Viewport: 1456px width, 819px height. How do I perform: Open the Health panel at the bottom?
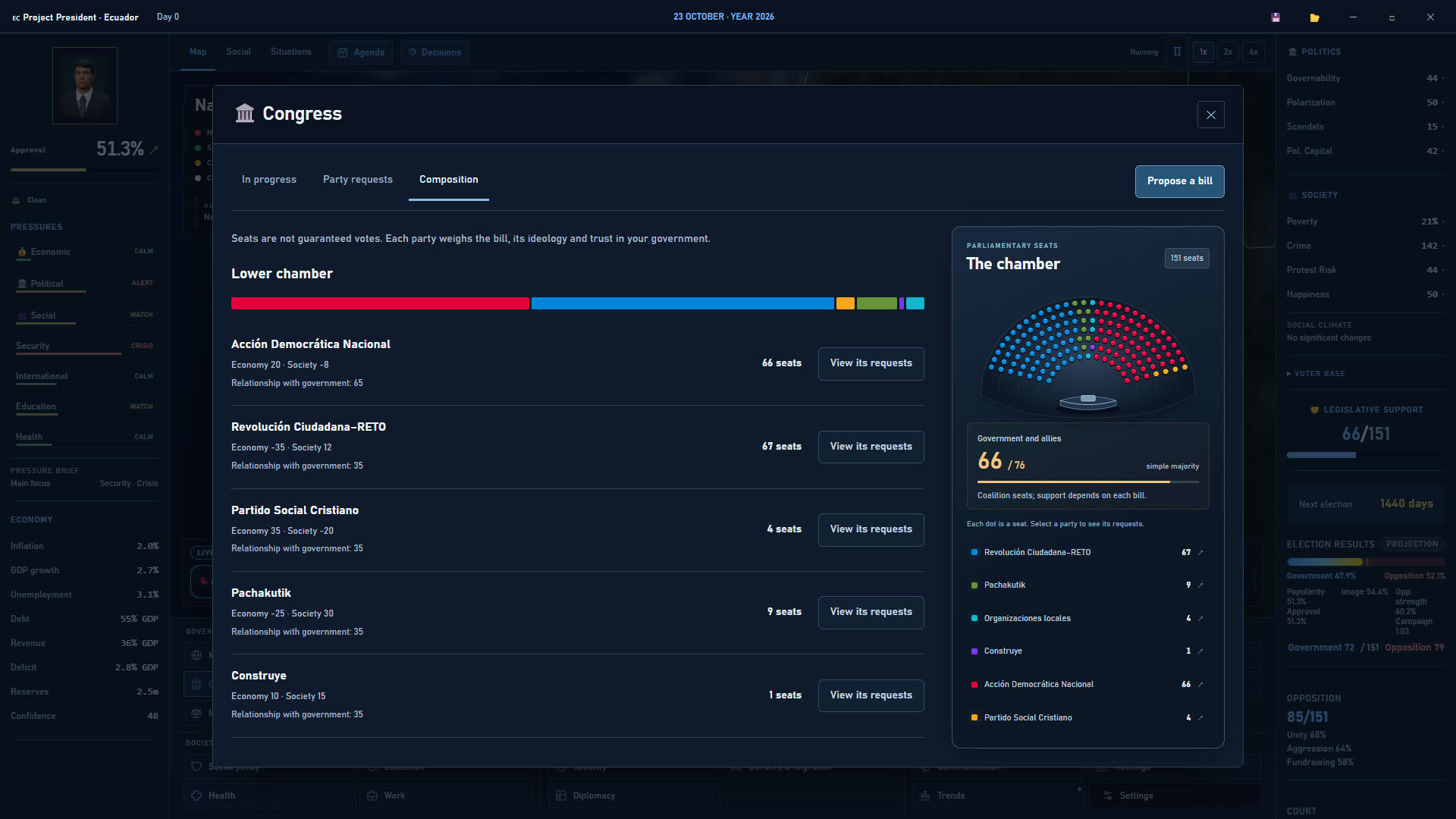[269, 795]
